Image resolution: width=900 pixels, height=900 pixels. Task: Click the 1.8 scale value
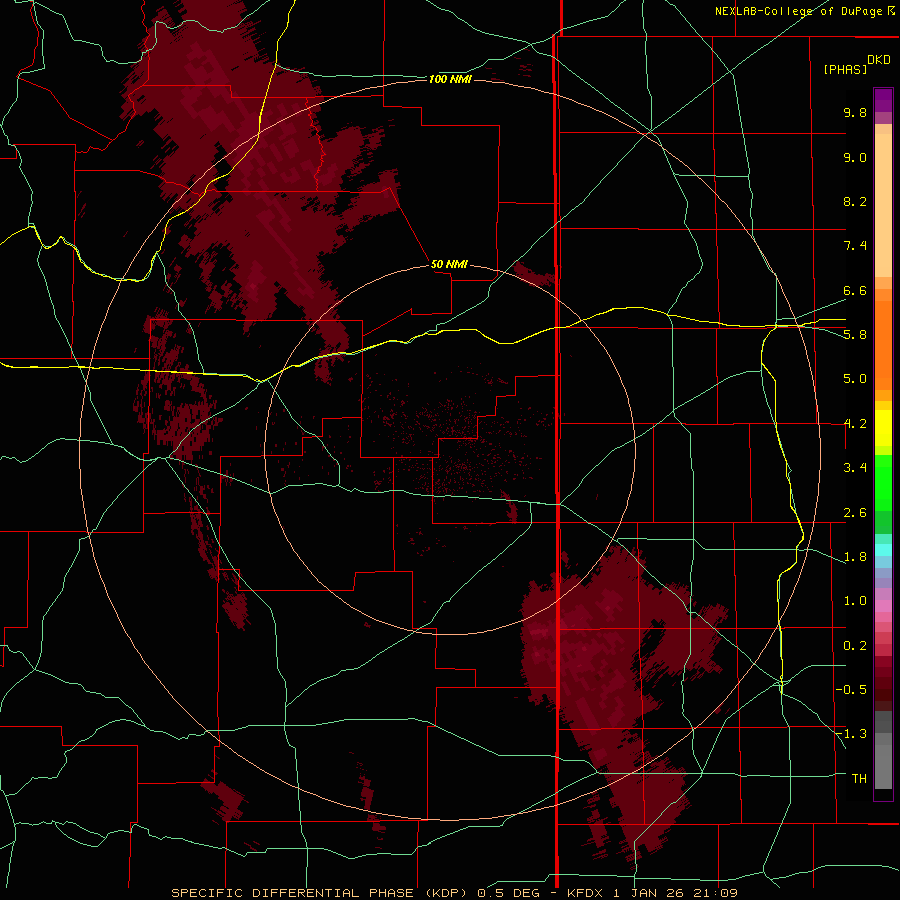point(855,557)
